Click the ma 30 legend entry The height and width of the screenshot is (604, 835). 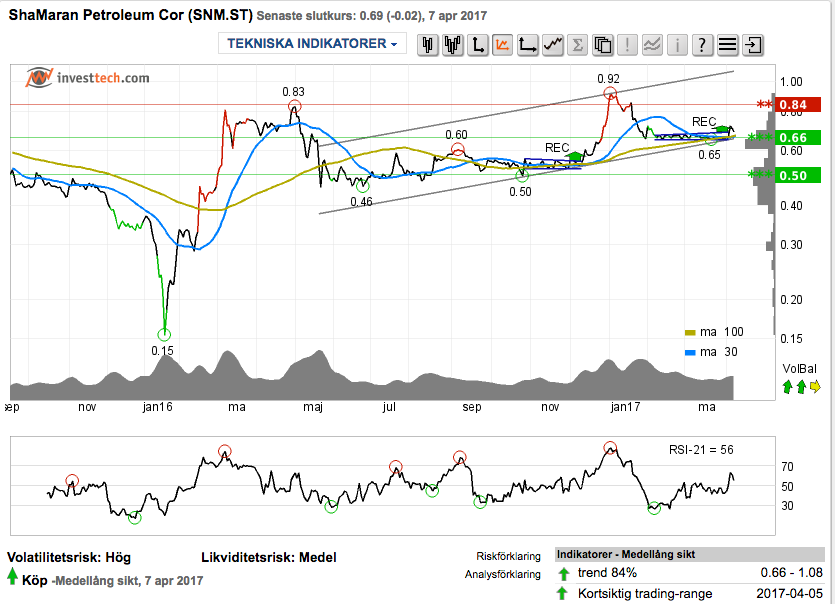[x=711, y=352]
